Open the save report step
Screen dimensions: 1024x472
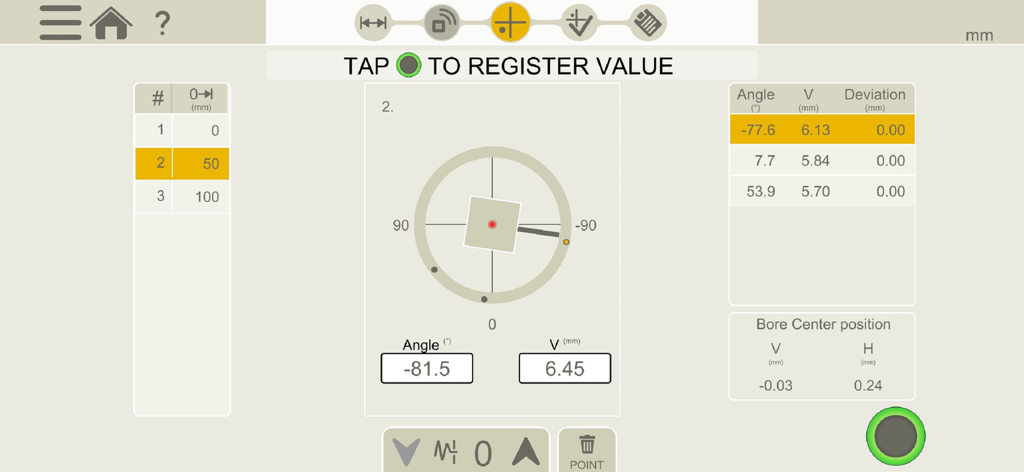coord(648,23)
